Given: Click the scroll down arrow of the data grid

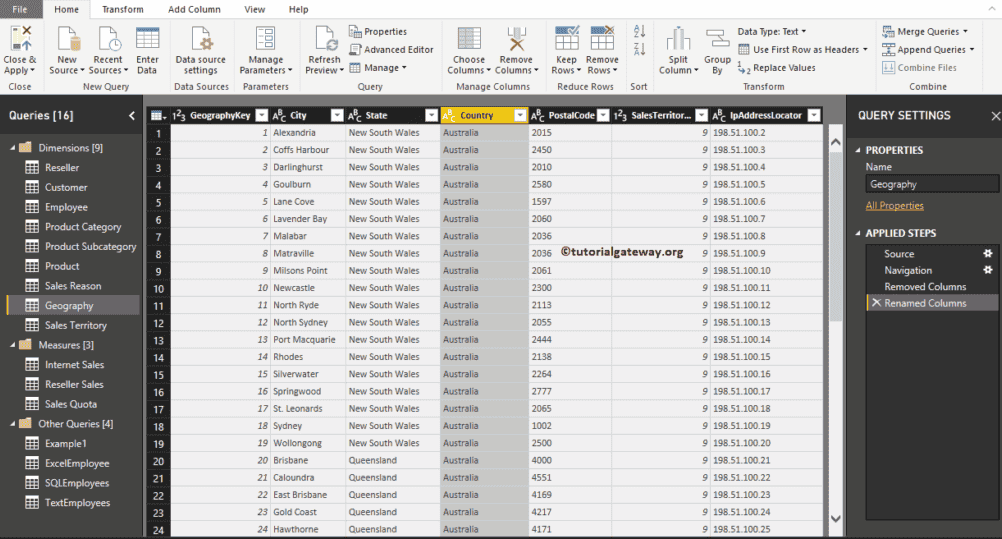Looking at the screenshot, I should 835,519.
